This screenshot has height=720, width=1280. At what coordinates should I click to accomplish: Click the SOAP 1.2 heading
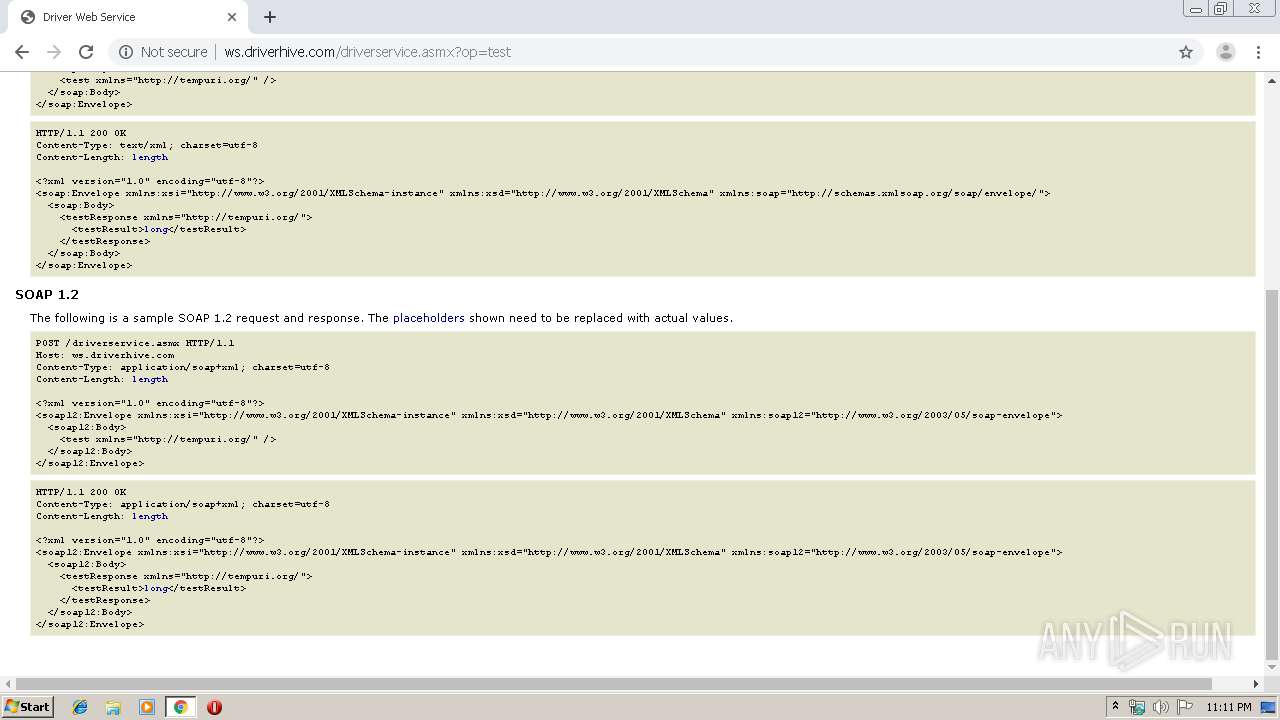click(47, 295)
